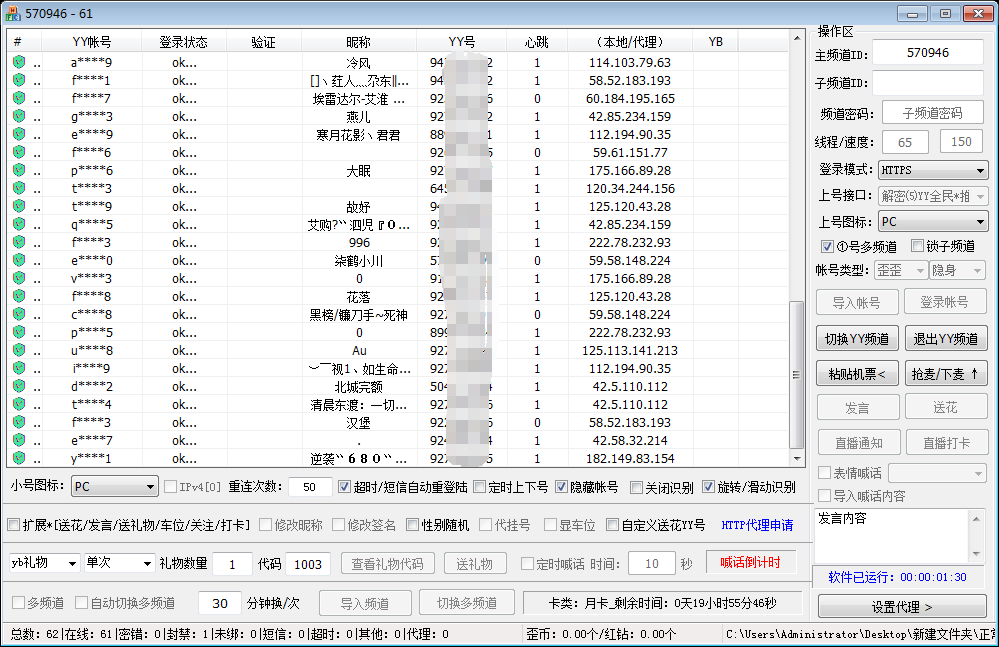This screenshot has height=647, width=999.
Task: Select IP cell 182.149.83.154
Action: pos(629,459)
